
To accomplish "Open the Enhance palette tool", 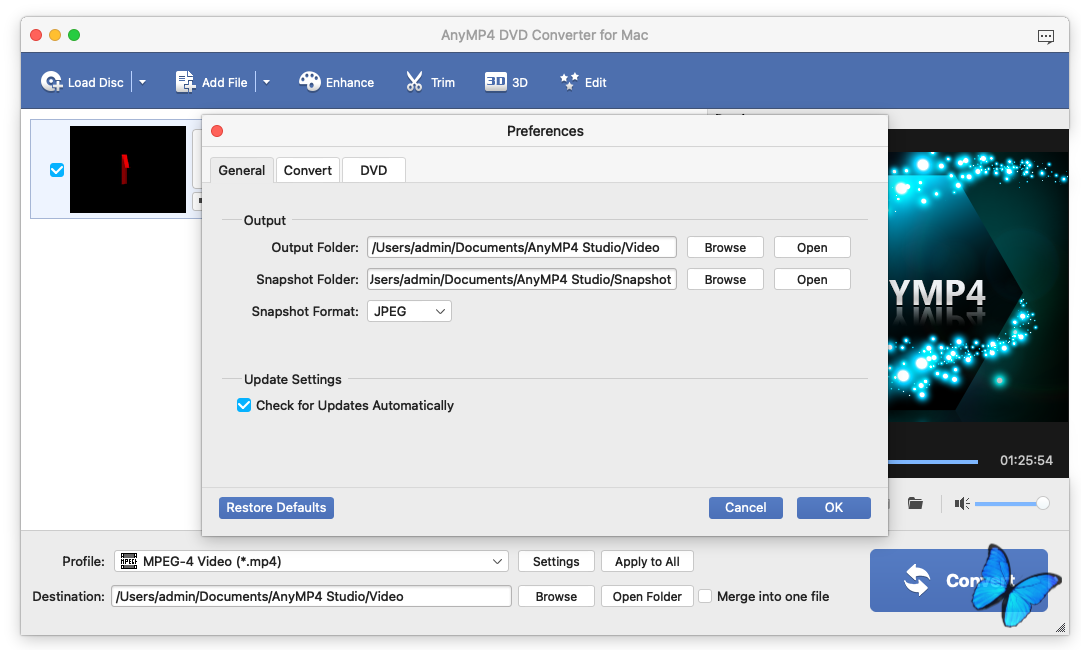I will (x=310, y=82).
